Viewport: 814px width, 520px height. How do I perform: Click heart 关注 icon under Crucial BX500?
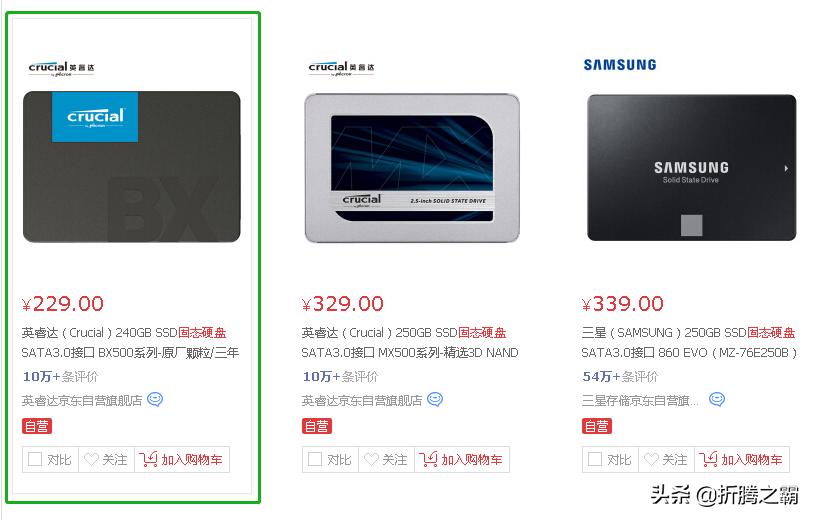[91, 459]
